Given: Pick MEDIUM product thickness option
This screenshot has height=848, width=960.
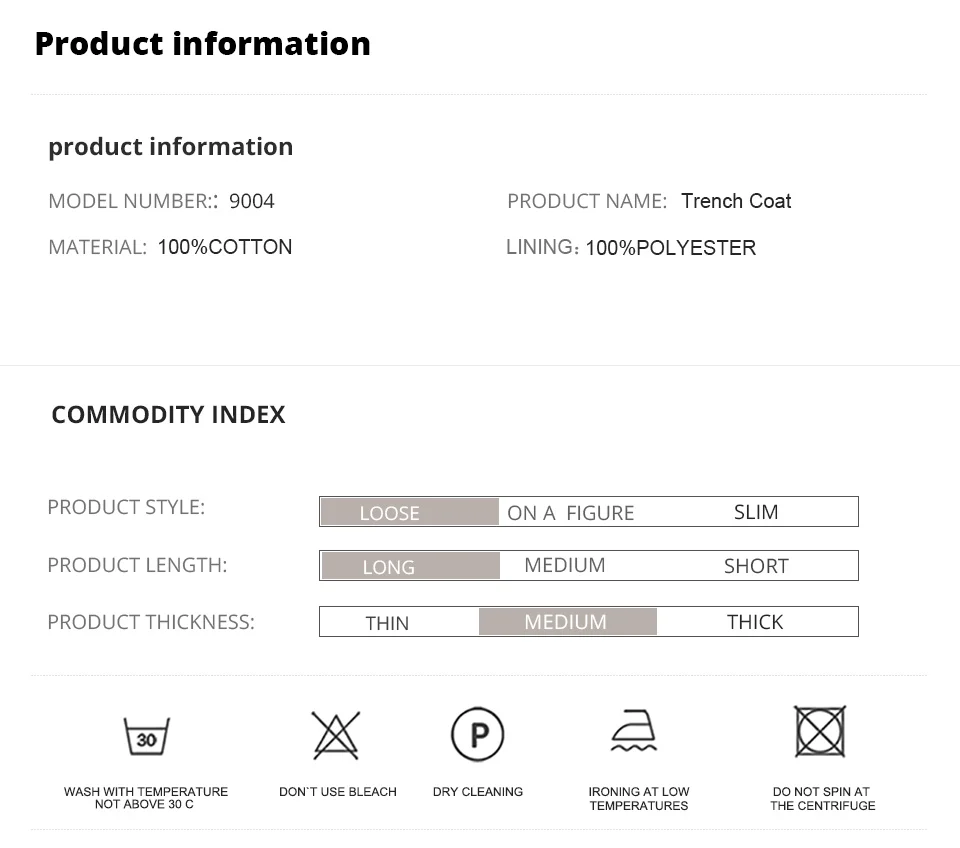Looking at the screenshot, I should pos(567,622).
